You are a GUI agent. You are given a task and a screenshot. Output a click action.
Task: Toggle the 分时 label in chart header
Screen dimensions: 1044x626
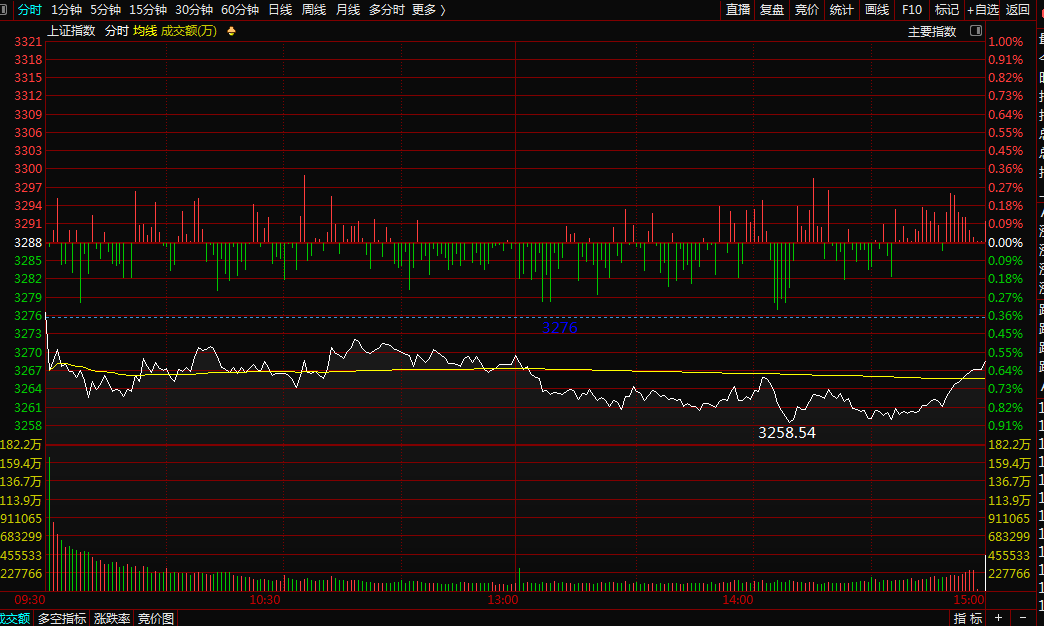point(117,31)
